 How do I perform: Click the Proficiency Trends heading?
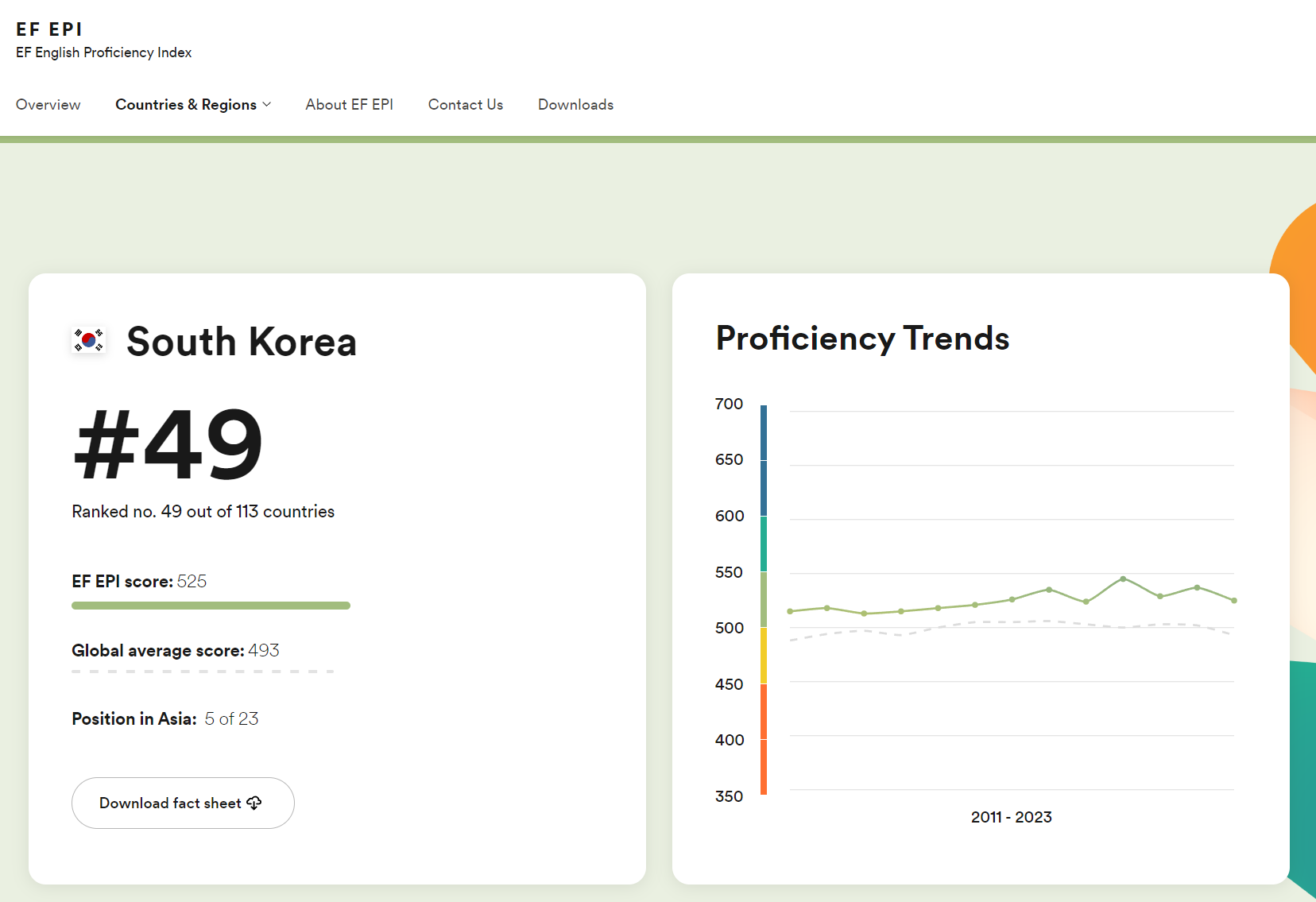tap(862, 339)
